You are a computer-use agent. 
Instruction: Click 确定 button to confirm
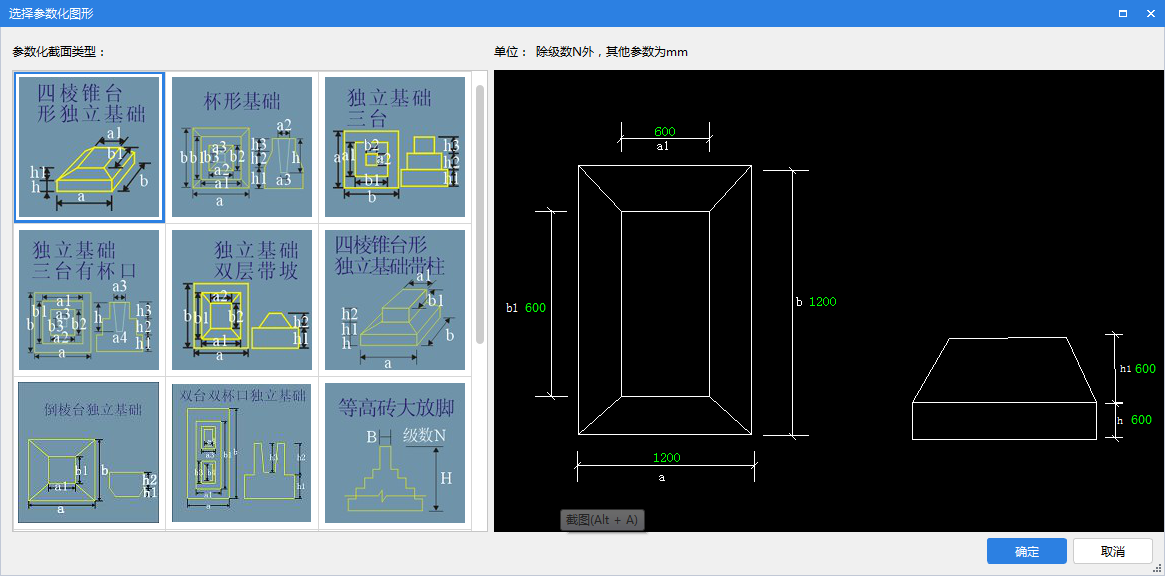point(1027,551)
